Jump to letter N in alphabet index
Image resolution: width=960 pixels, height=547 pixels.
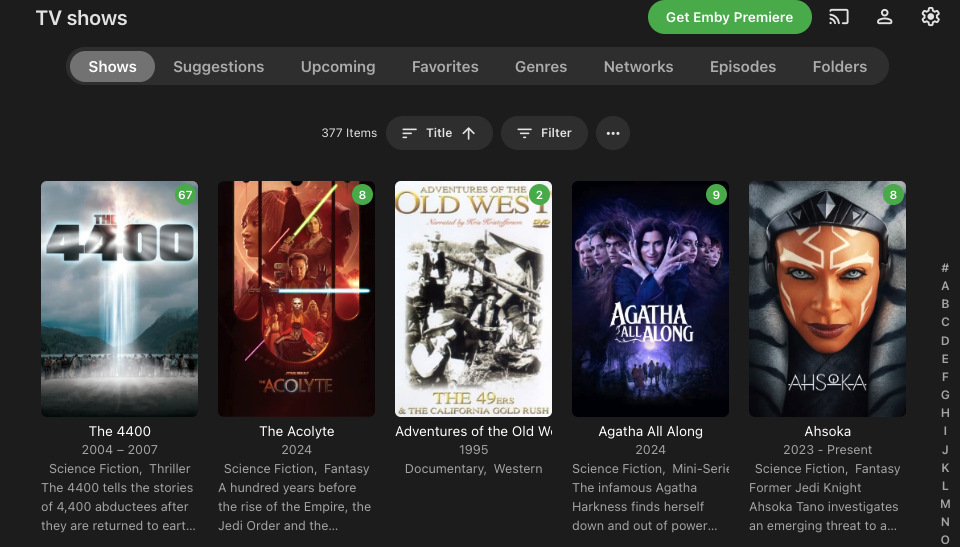pyautogui.click(x=945, y=522)
